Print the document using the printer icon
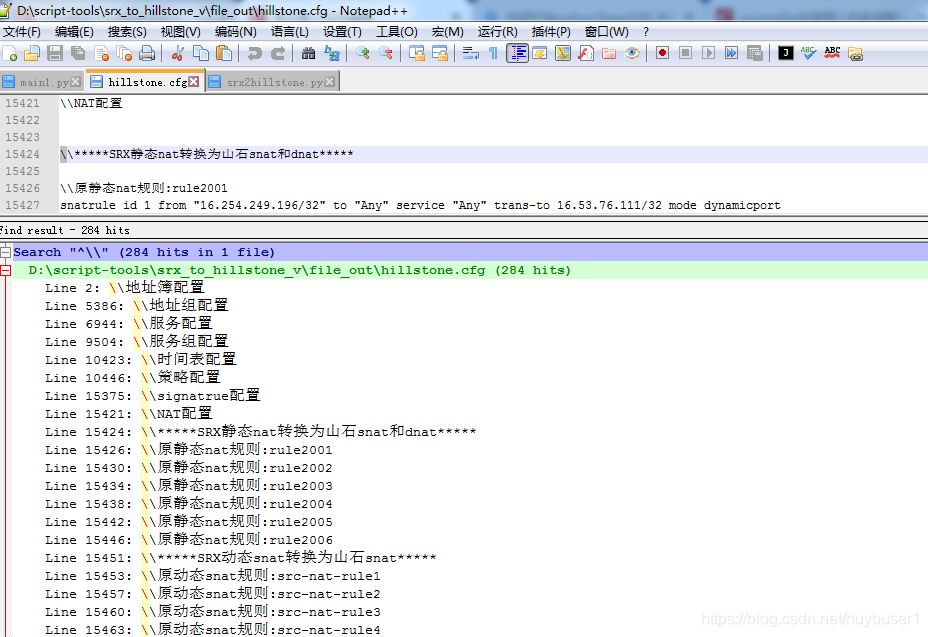Viewport: 928px width, 637px height. point(147,54)
